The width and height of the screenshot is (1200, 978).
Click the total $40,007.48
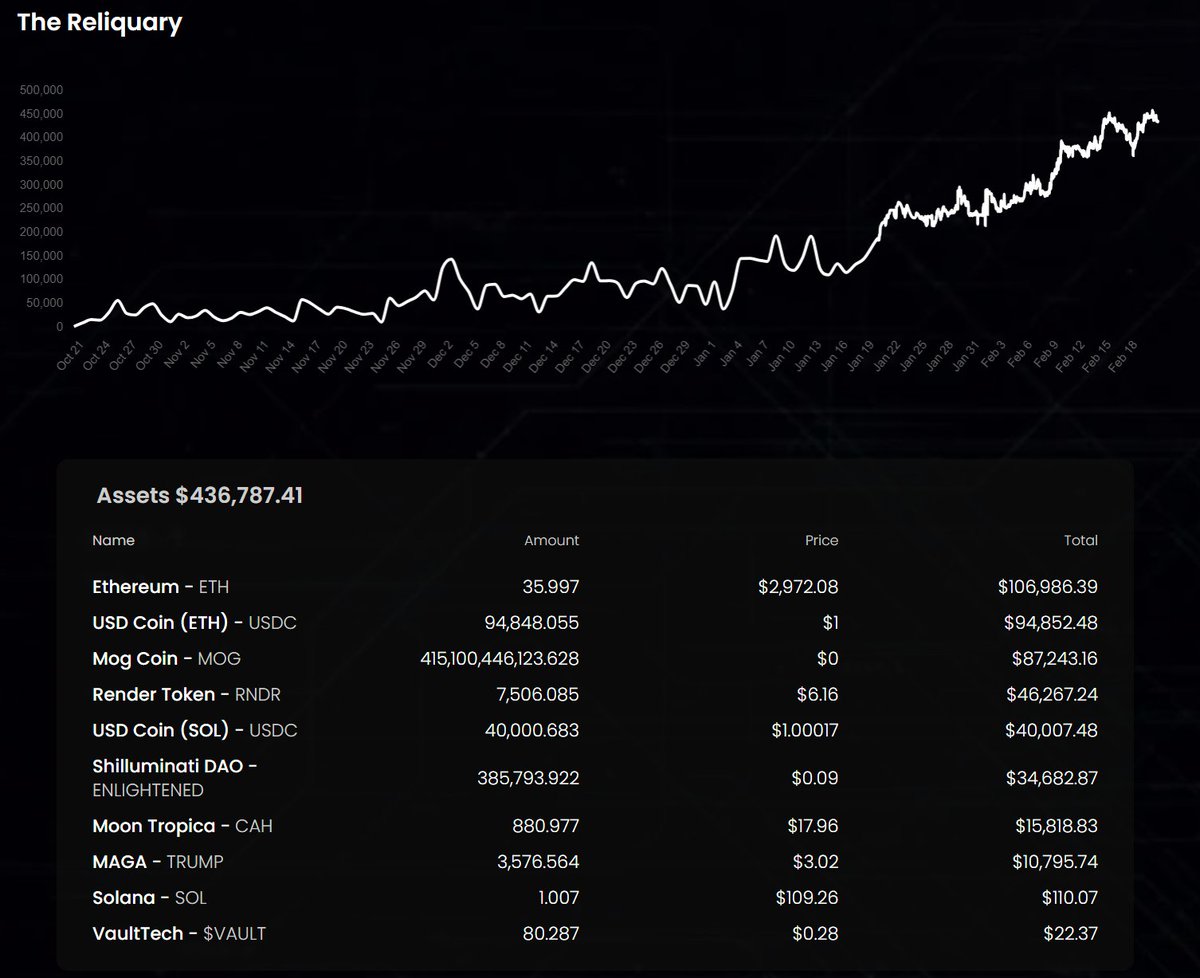[1051, 730]
